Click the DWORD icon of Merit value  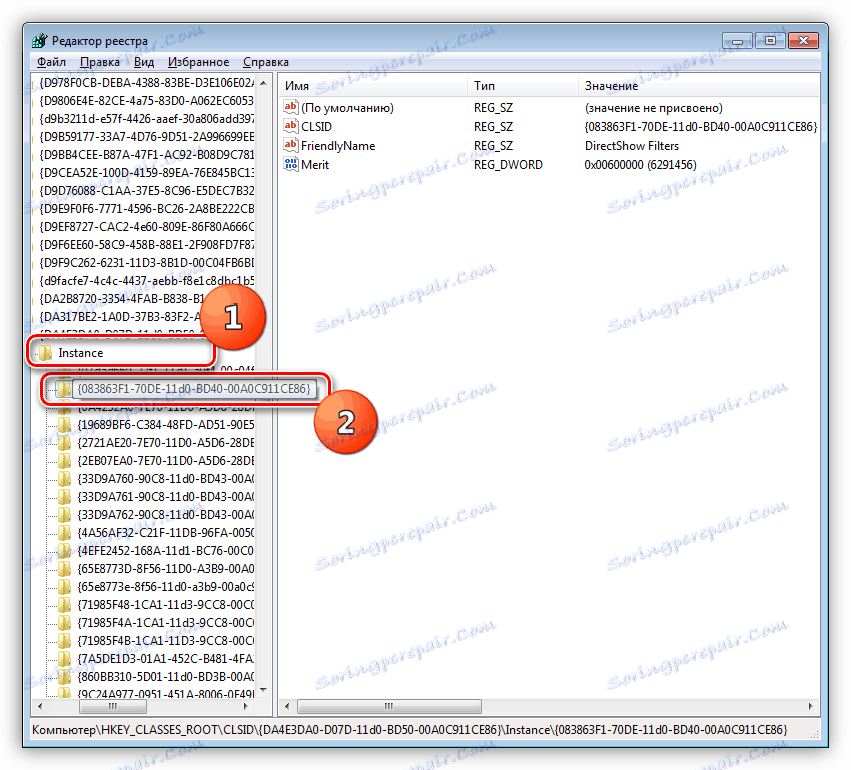[x=291, y=164]
